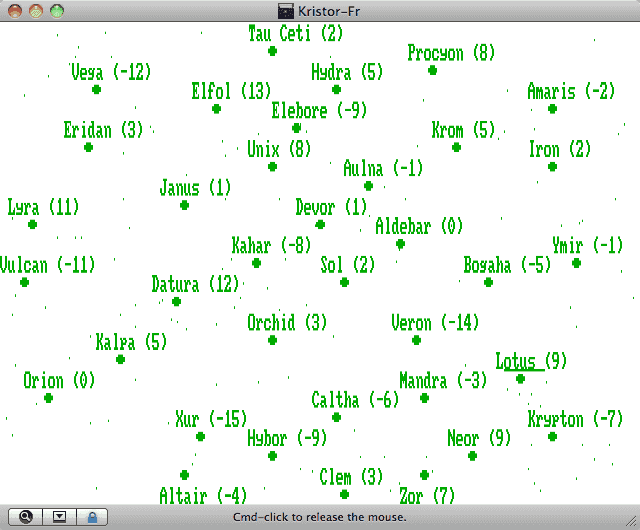Click the green zoom window button
The width and height of the screenshot is (640, 530).
click(x=57, y=11)
